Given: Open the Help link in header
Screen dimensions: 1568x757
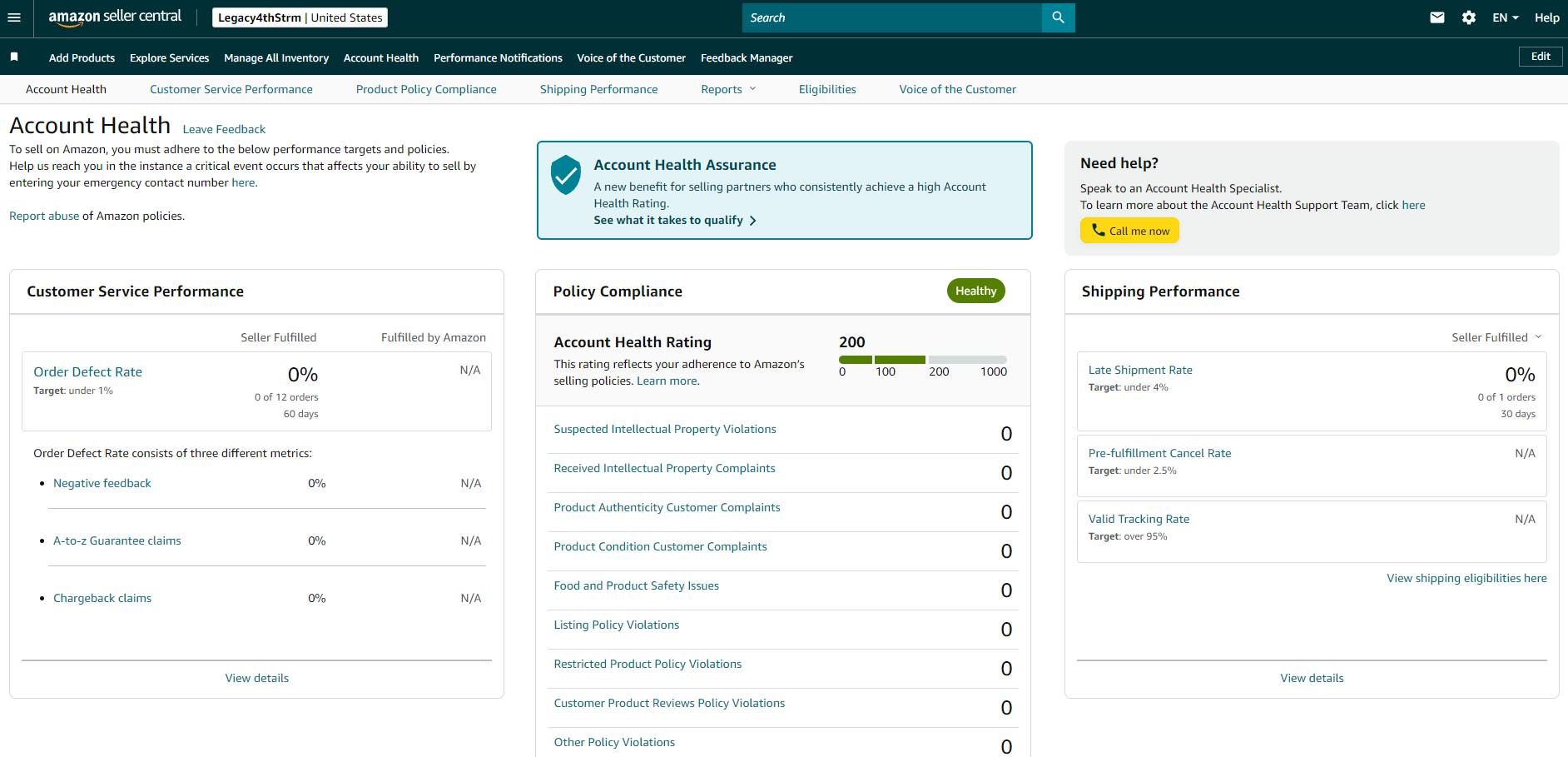Looking at the screenshot, I should [x=1547, y=17].
